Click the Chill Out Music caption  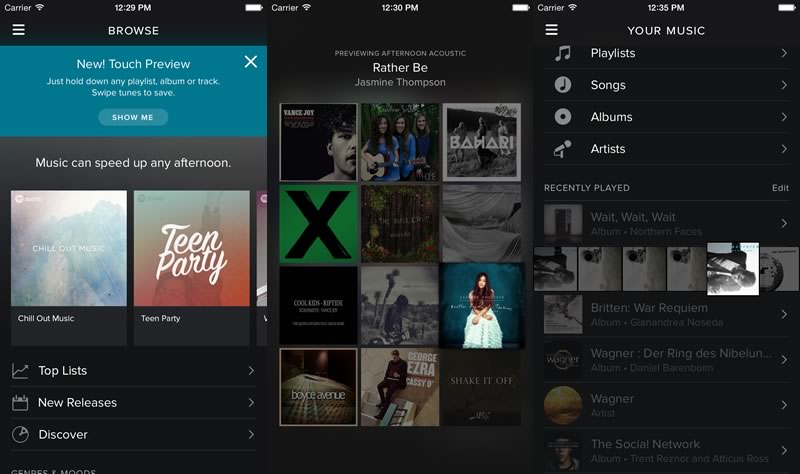tap(46, 318)
